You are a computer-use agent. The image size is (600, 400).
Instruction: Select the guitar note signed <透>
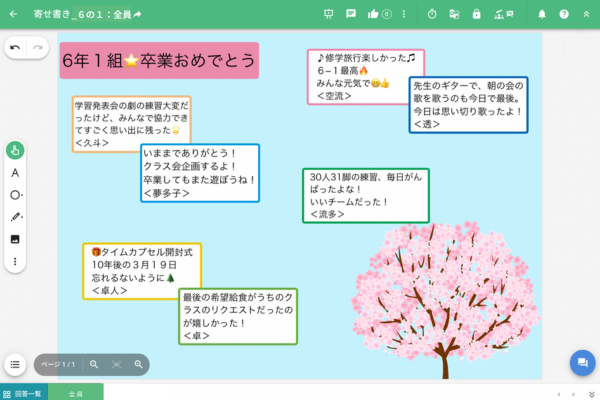click(x=468, y=105)
